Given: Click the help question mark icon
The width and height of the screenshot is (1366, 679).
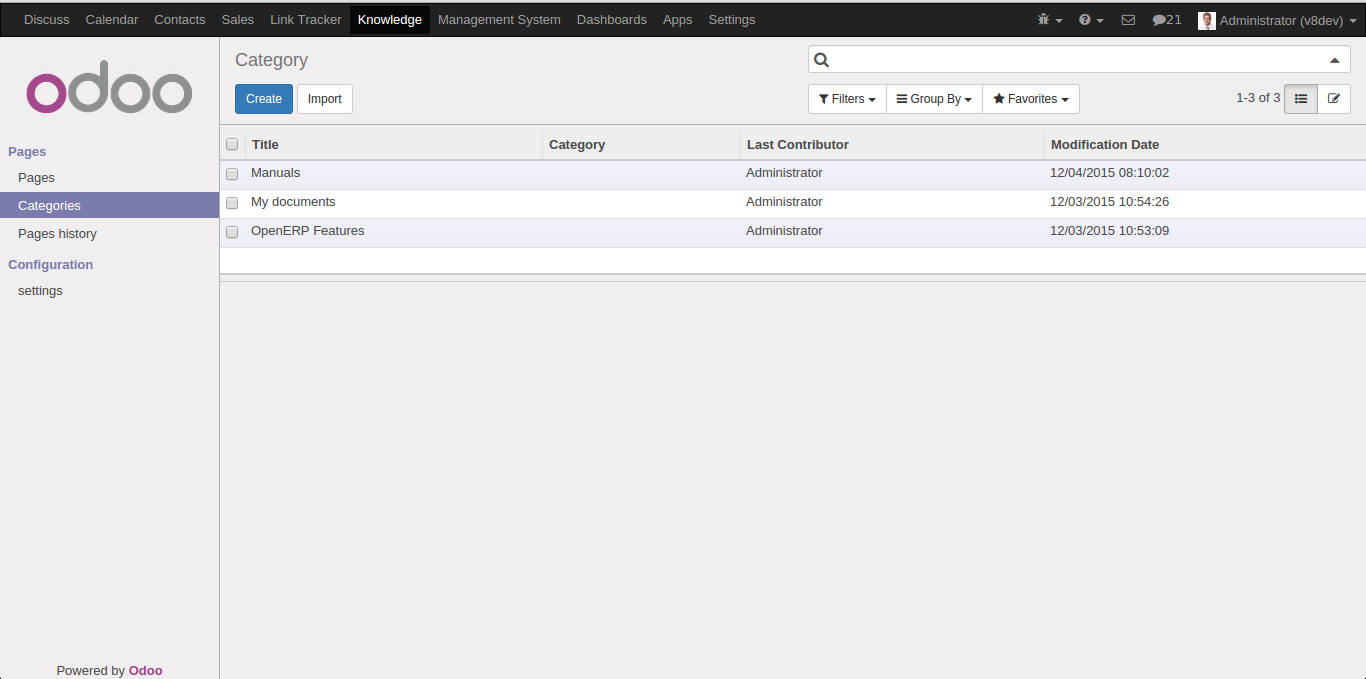Looking at the screenshot, I should click(1086, 19).
